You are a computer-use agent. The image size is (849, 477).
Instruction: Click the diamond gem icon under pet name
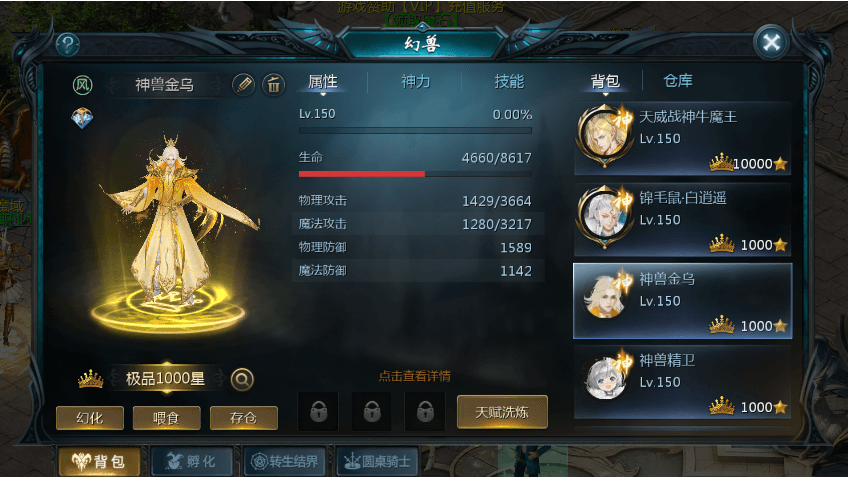click(x=82, y=118)
